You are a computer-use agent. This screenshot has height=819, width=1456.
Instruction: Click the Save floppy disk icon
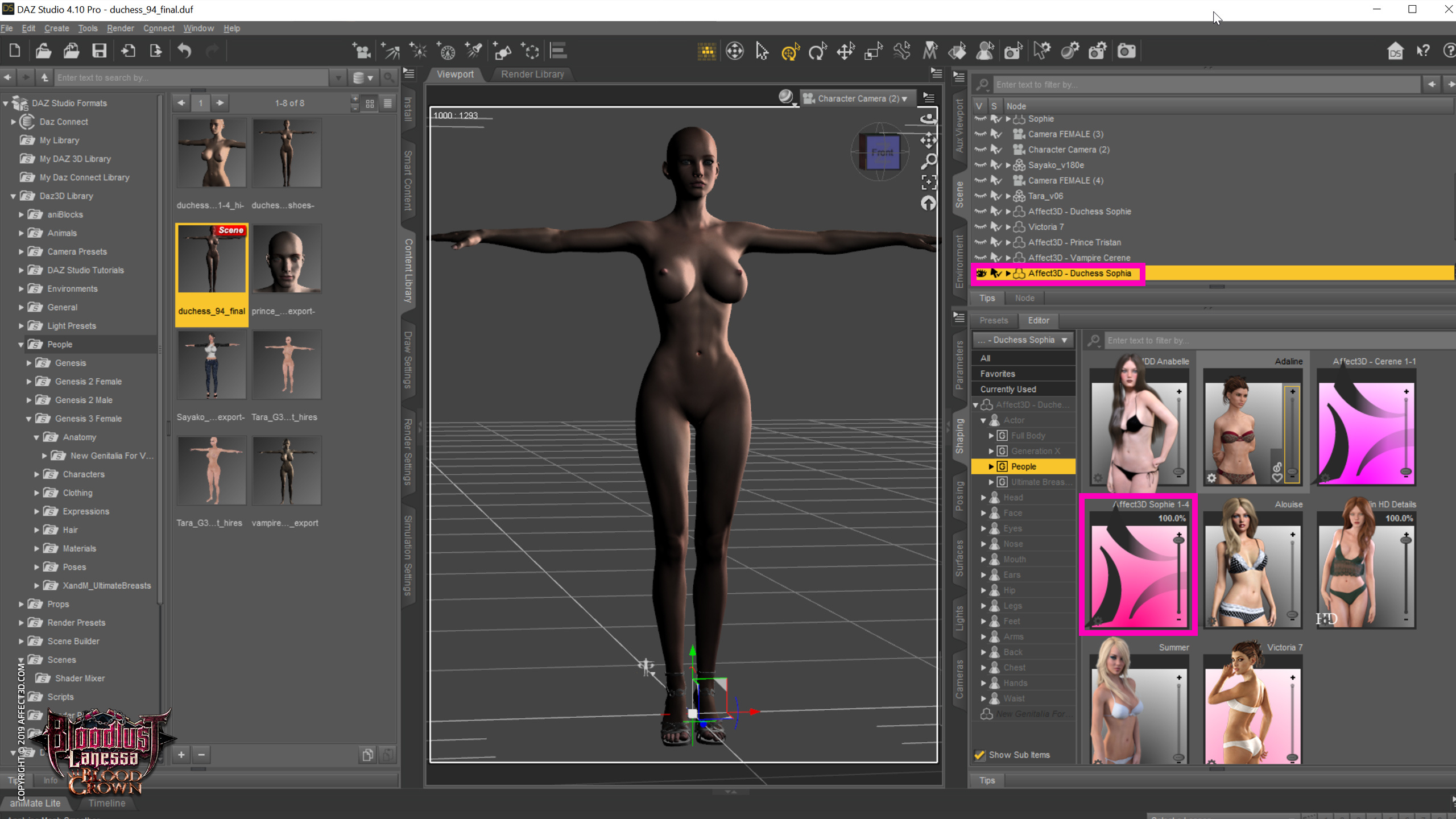100,51
